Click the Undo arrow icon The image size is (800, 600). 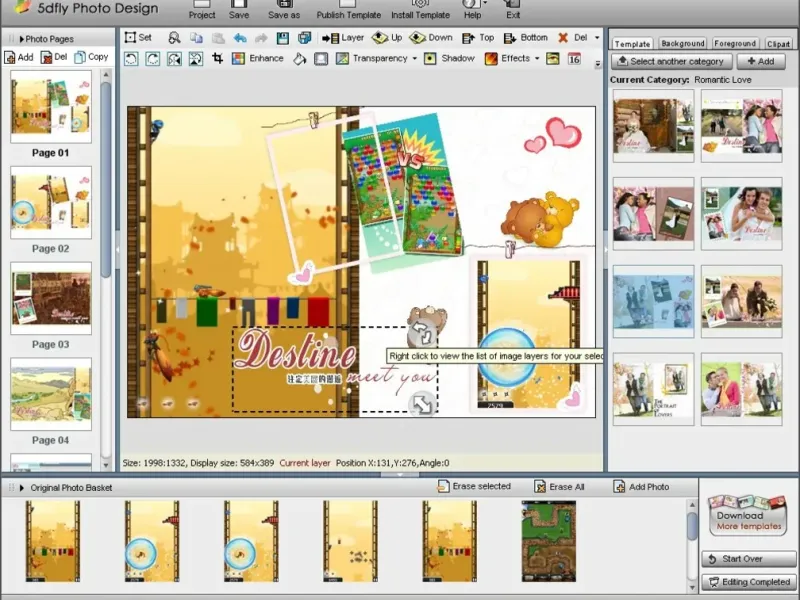[240, 38]
